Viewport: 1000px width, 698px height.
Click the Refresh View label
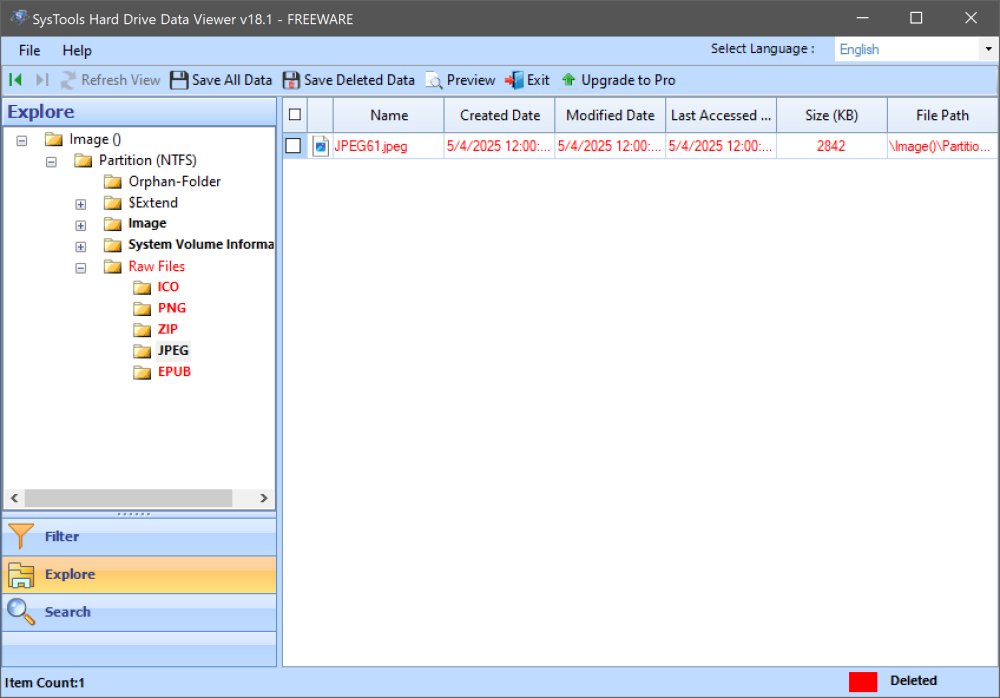[x=121, y=80]
